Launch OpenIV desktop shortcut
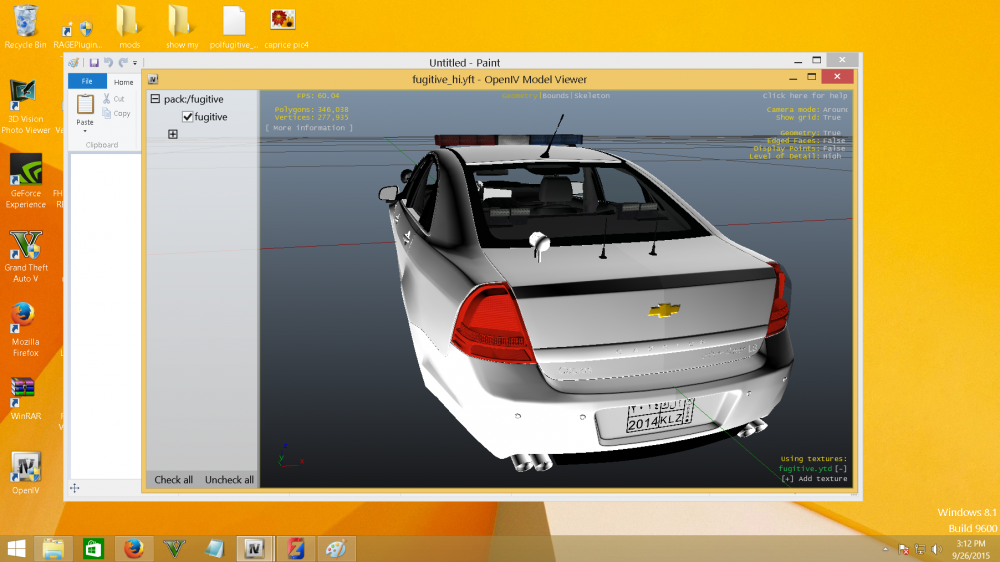The image size is (1000, 562). click(x=26, y=473)
